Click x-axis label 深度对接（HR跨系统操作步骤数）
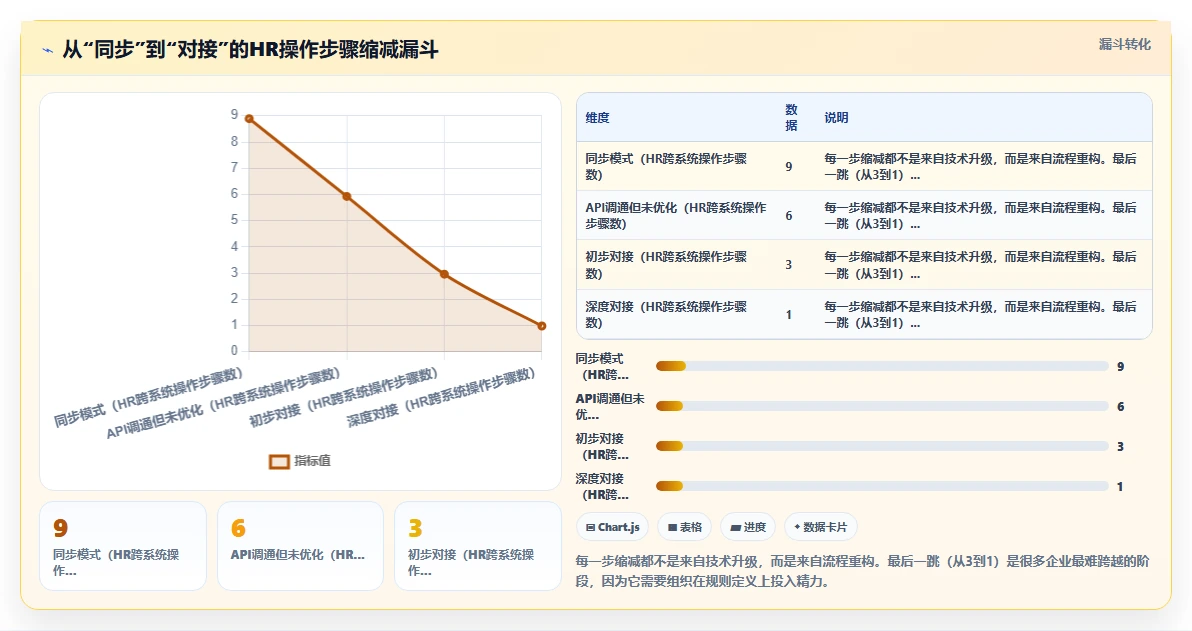Image resolution: width=1192 pixels, height=631 pixels. coord(442,397)
